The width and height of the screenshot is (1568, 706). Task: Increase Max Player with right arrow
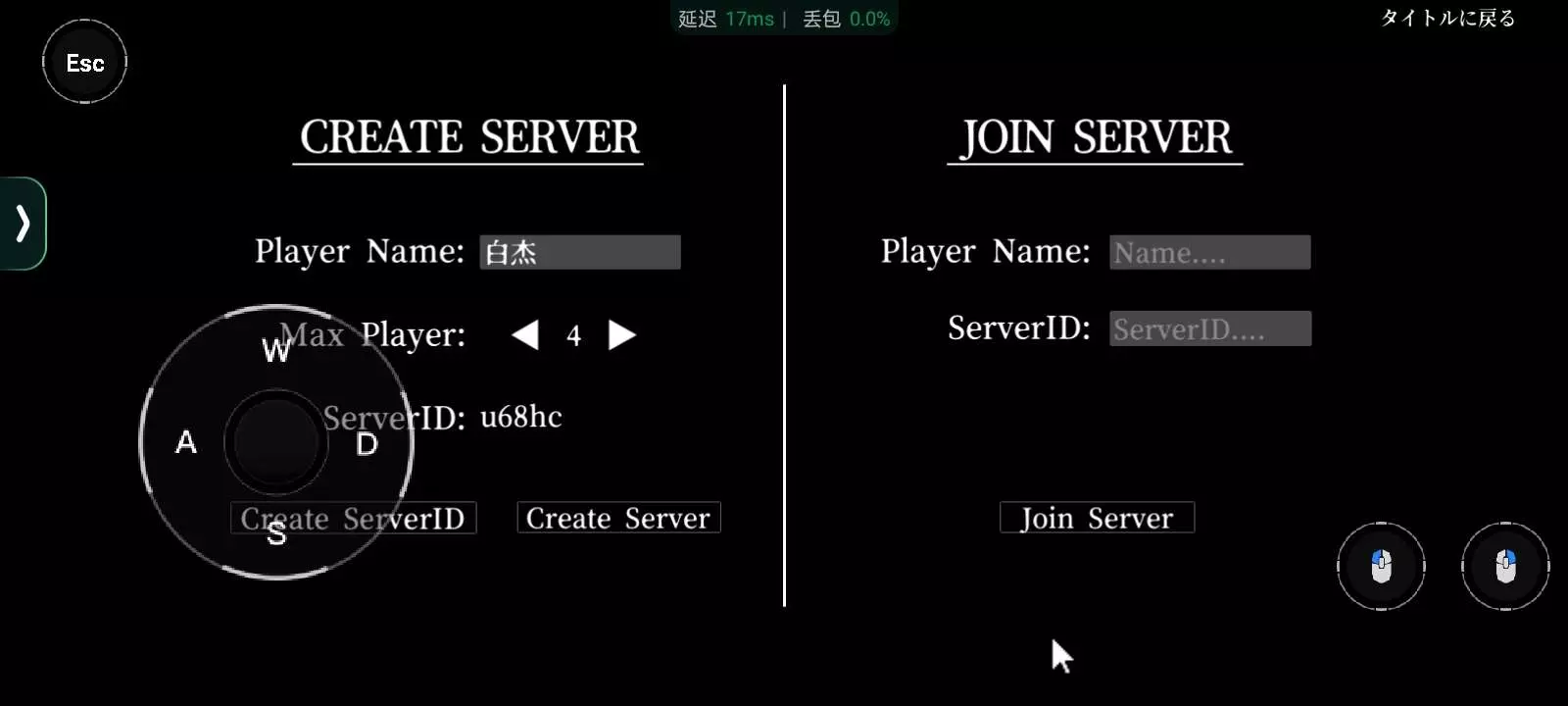click(x=622, y=335)
